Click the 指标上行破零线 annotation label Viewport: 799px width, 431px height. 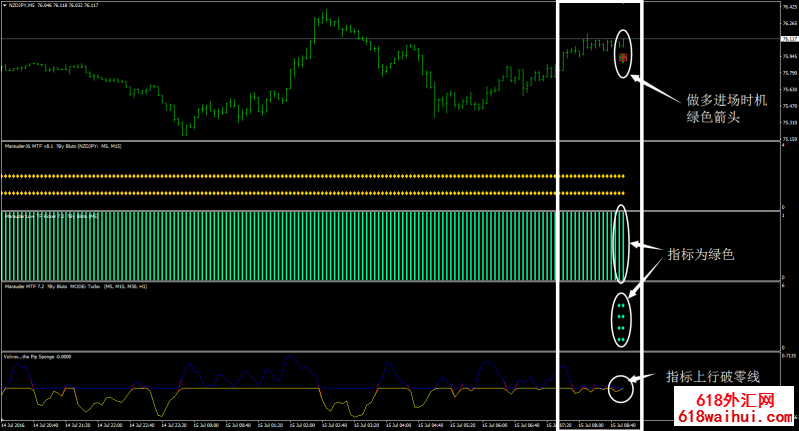coord(711,376)
